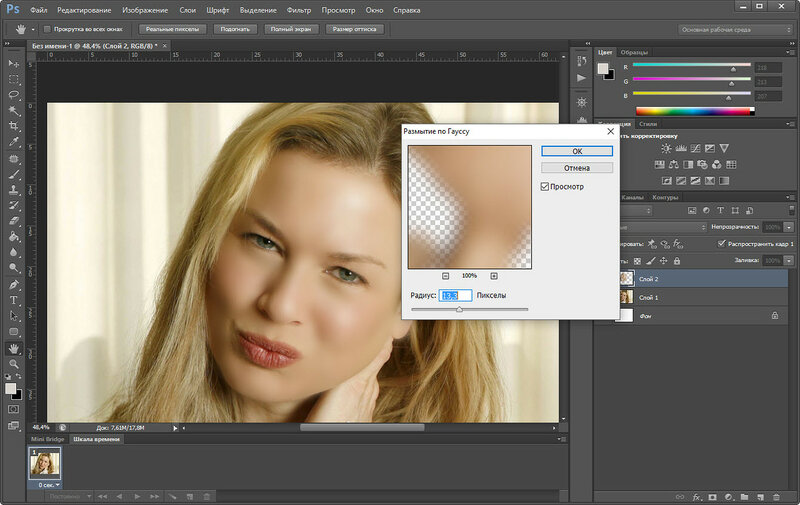Select the Crop tool
The height and width of the screenshot is (505, 800).
tap(14, 126)
